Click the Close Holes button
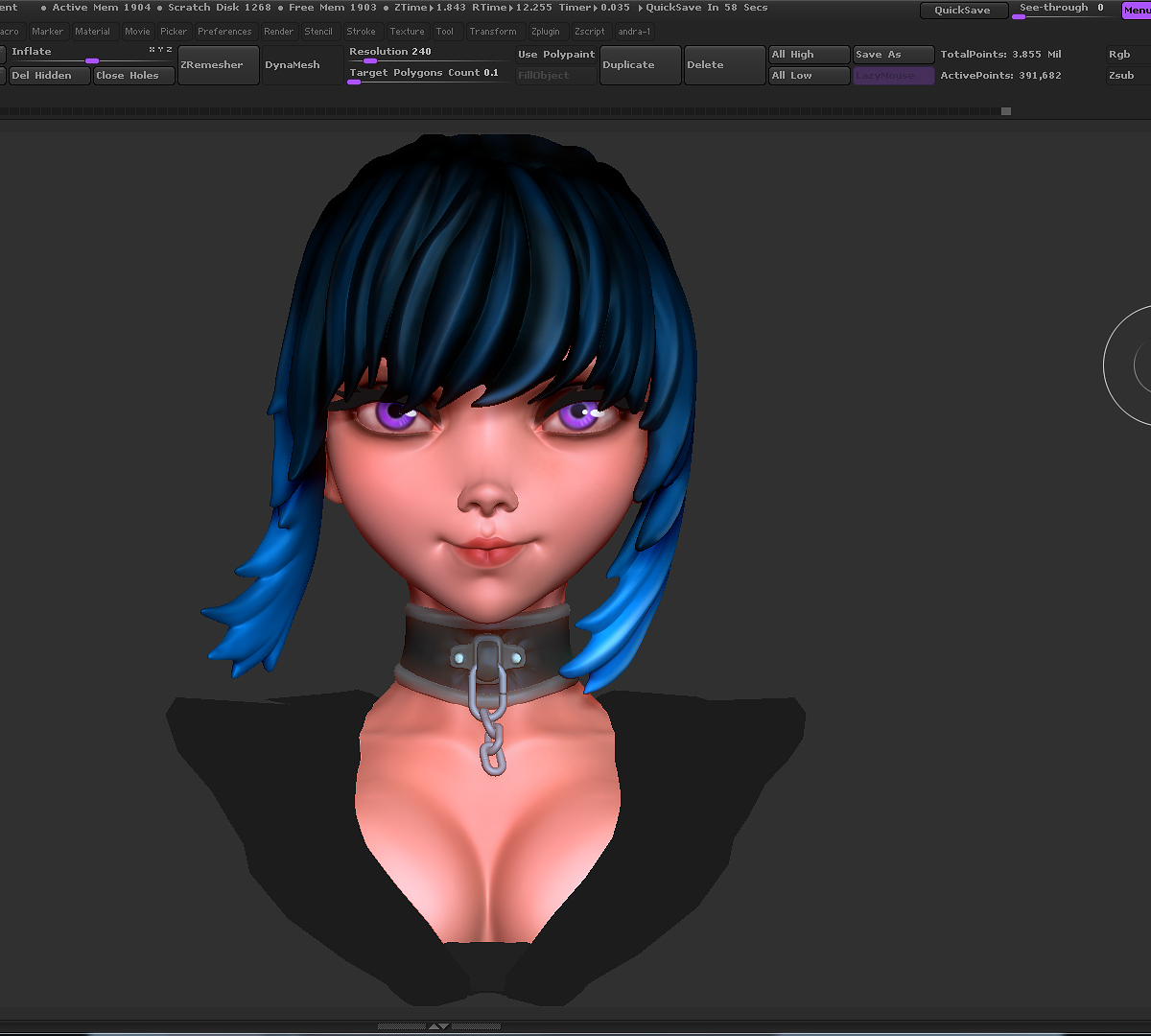 (x=134, y=76)
